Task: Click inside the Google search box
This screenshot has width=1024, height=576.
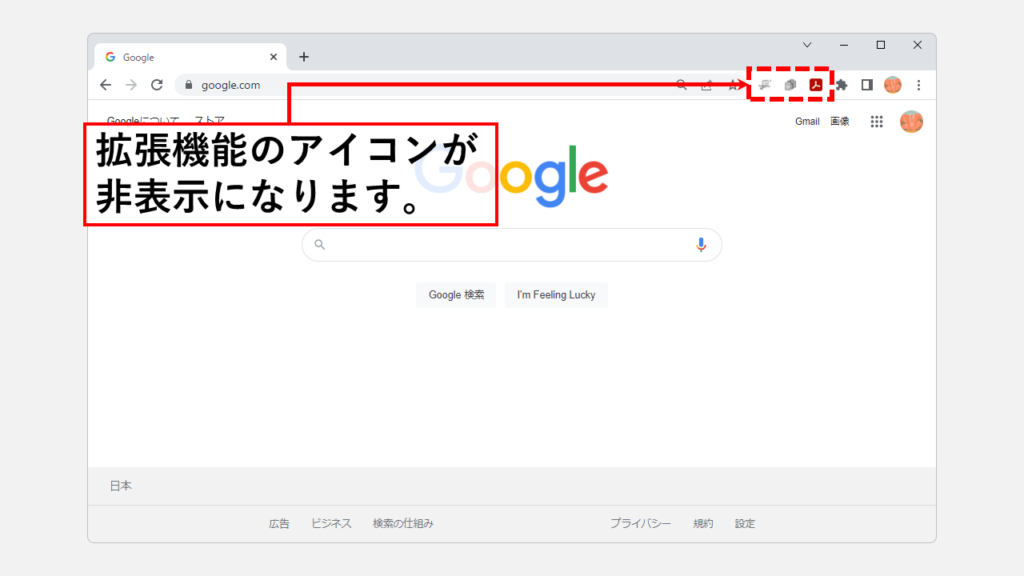Action: (510, 244)
